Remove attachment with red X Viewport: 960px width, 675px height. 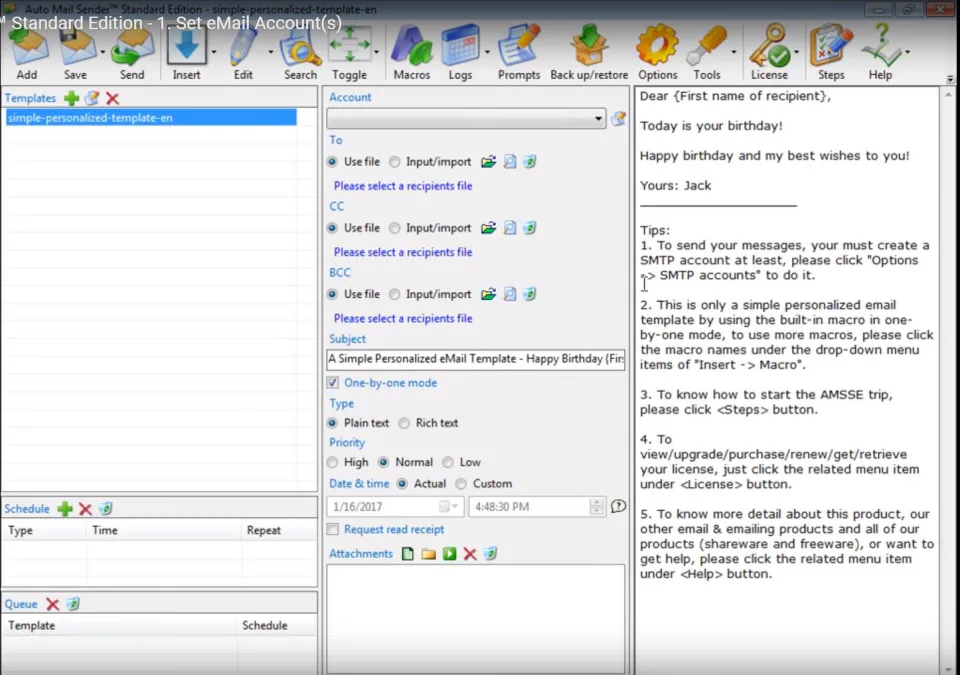coord(470,554)
